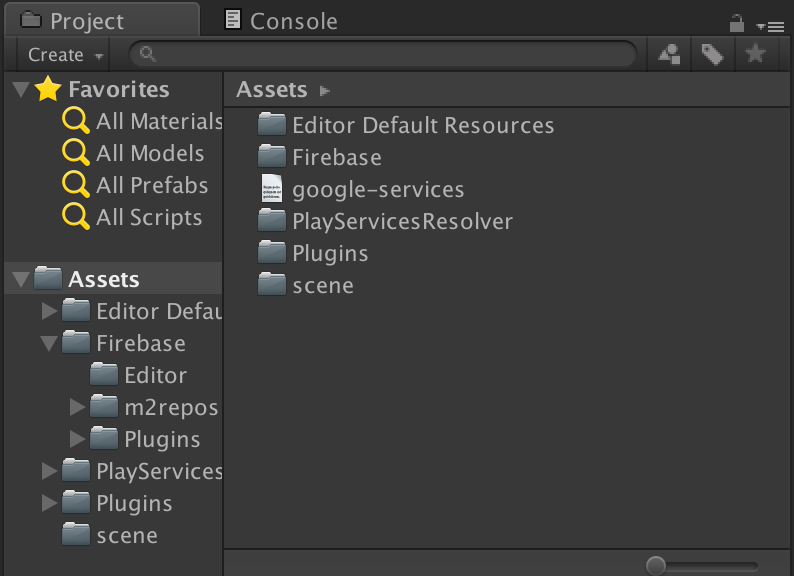794x576 pixels.
Task: Select google-services file icon
Action: pyautogui.click(x=272, y=188)
